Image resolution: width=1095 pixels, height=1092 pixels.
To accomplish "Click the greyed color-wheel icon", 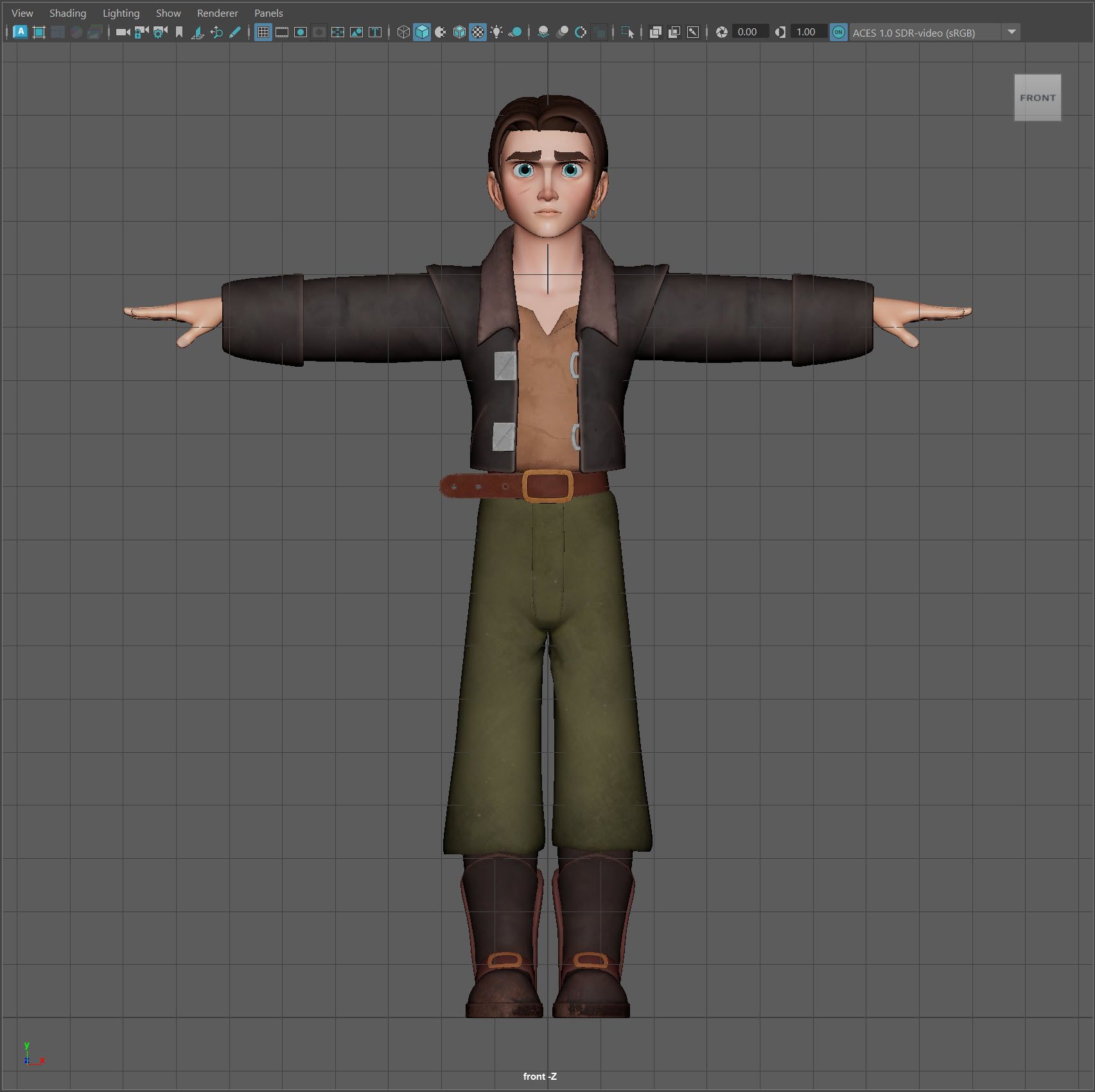I will tap(76, 32).
